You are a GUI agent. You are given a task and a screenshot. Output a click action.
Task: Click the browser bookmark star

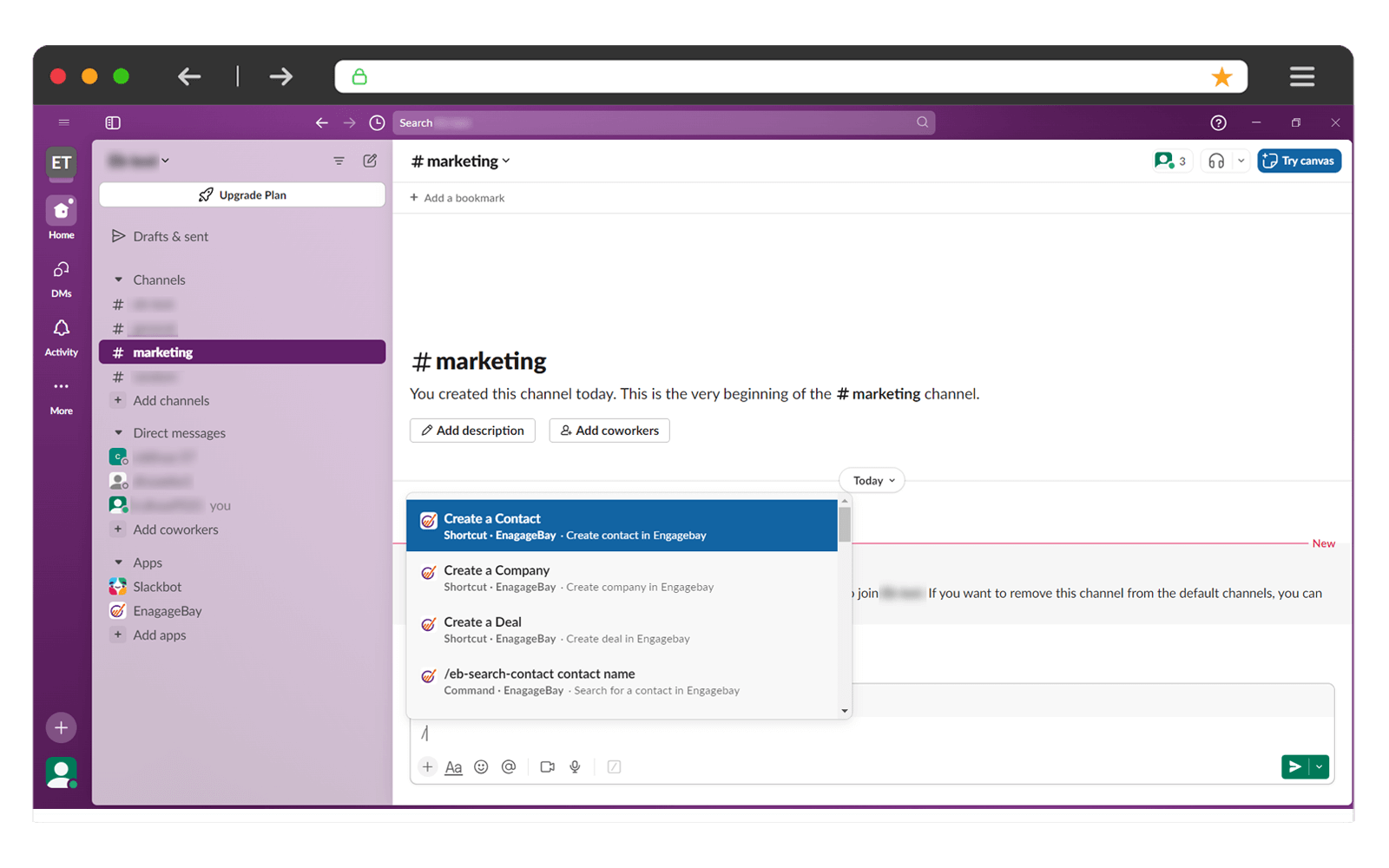(1221, 76)
